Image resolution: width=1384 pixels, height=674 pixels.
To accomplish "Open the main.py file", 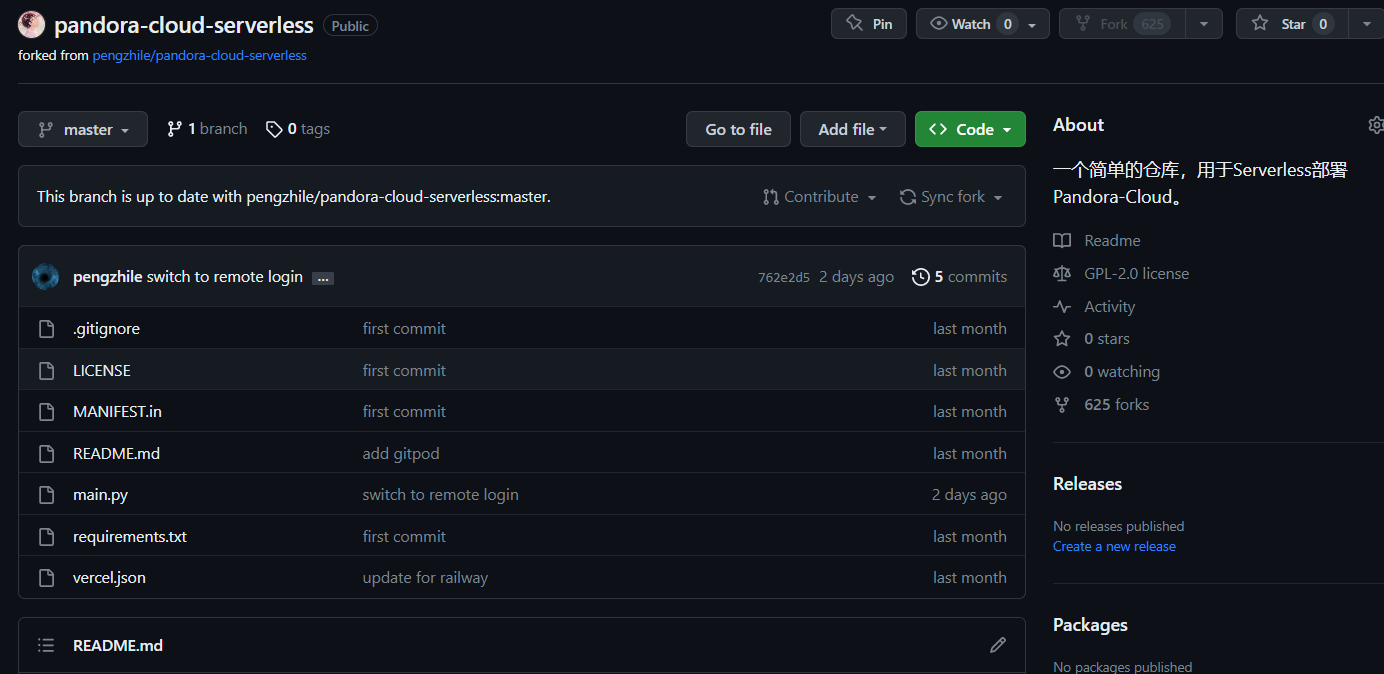I will click(x=100, y=494).
